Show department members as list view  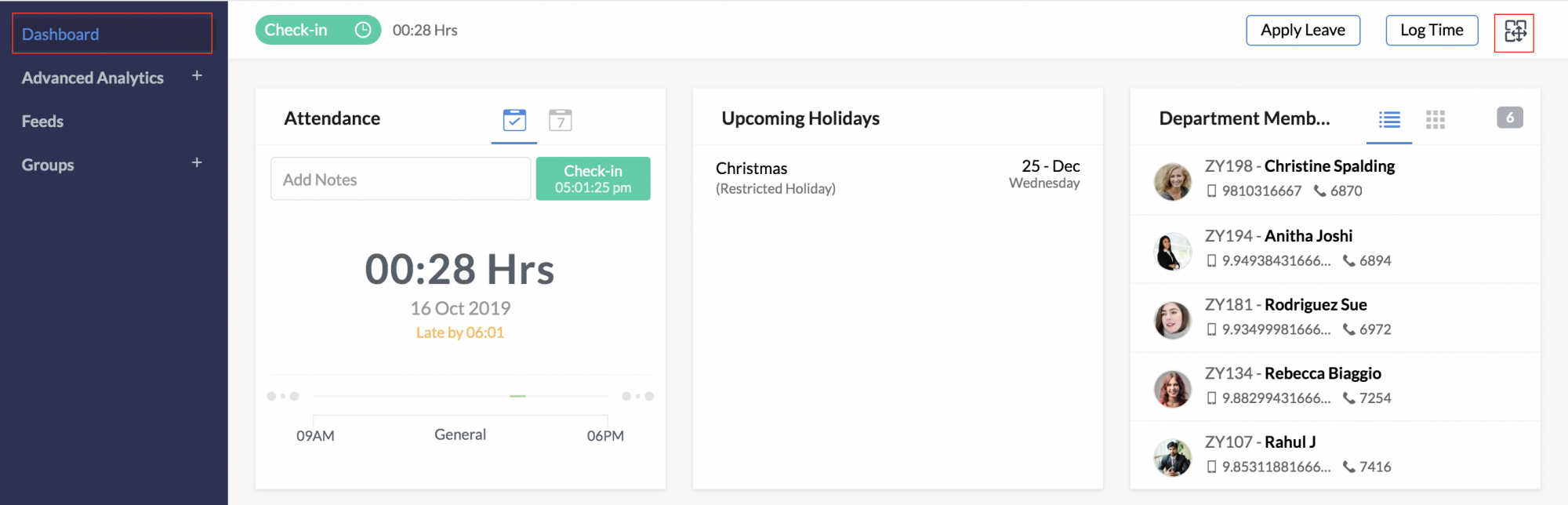(1389, 119)
